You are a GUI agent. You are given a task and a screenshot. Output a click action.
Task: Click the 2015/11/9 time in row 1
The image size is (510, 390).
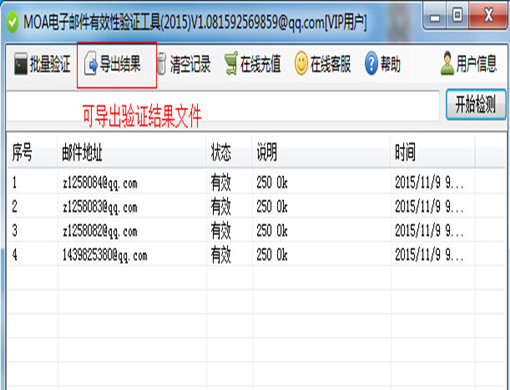pyautogui.click(x=429, y=182)
